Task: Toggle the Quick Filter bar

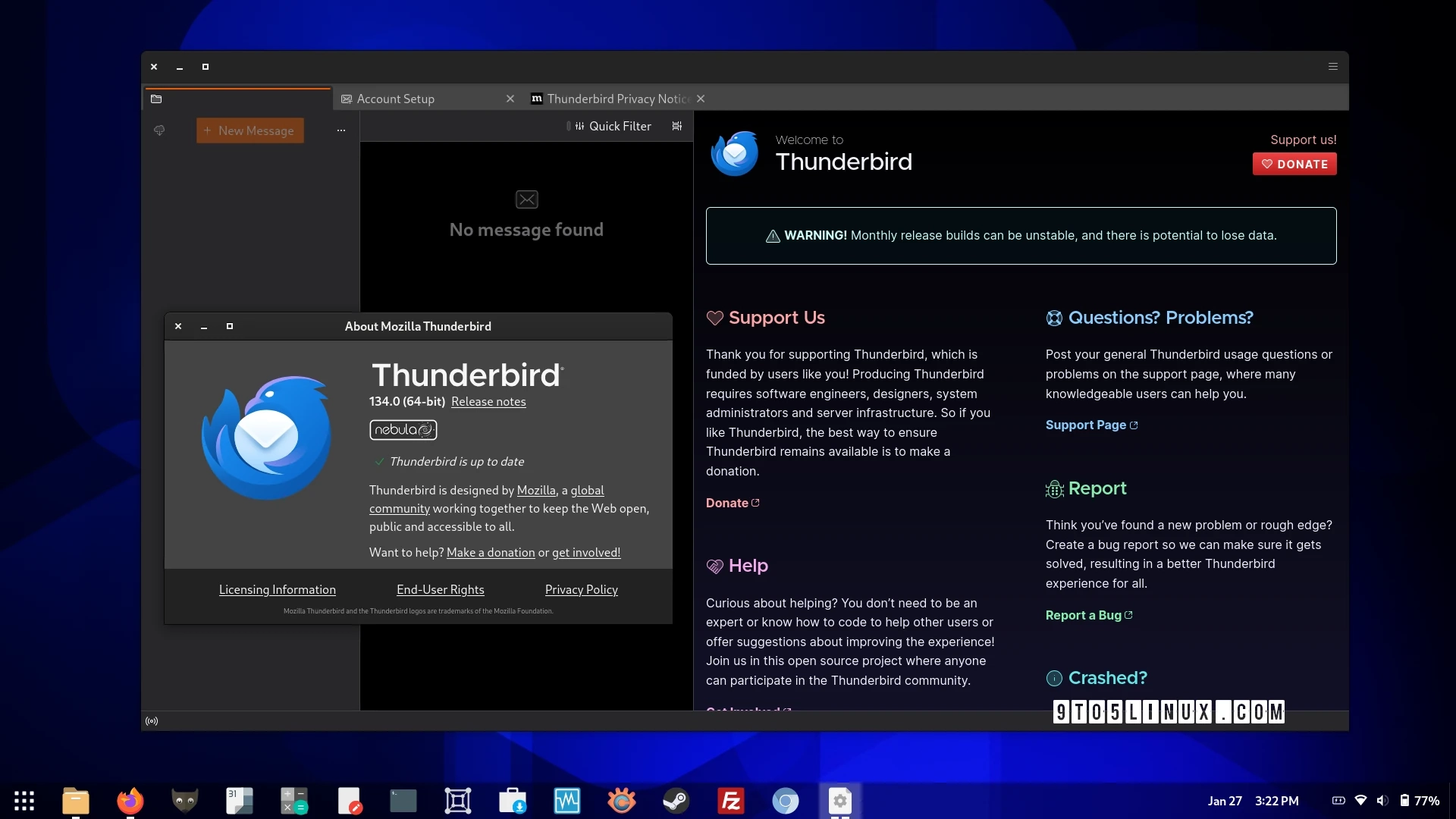Action: tap(613, 126)
